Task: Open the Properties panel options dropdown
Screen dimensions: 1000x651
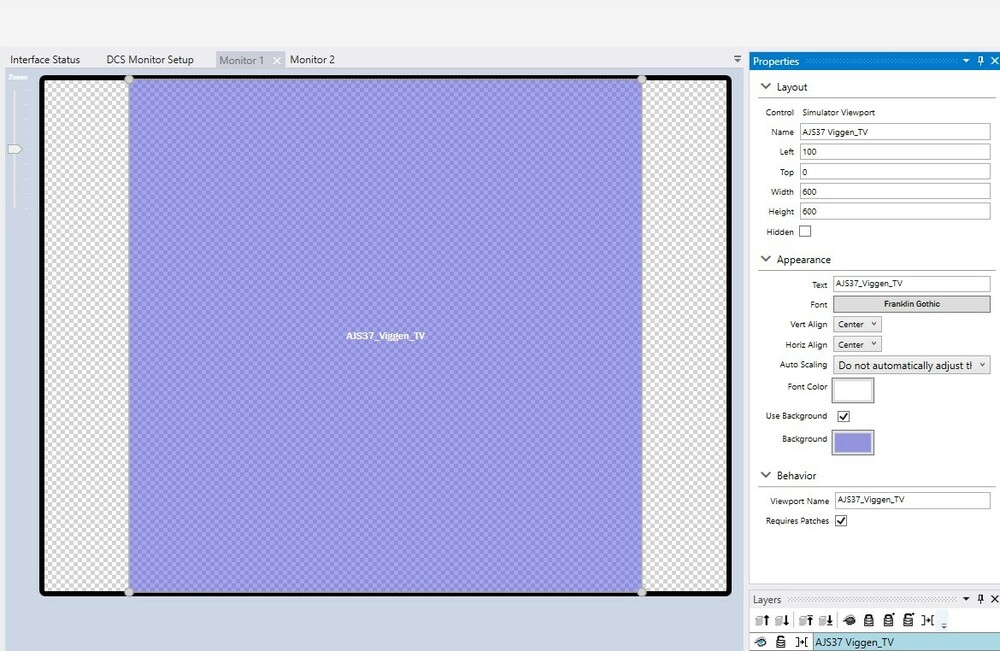Action: coord(966,61)
